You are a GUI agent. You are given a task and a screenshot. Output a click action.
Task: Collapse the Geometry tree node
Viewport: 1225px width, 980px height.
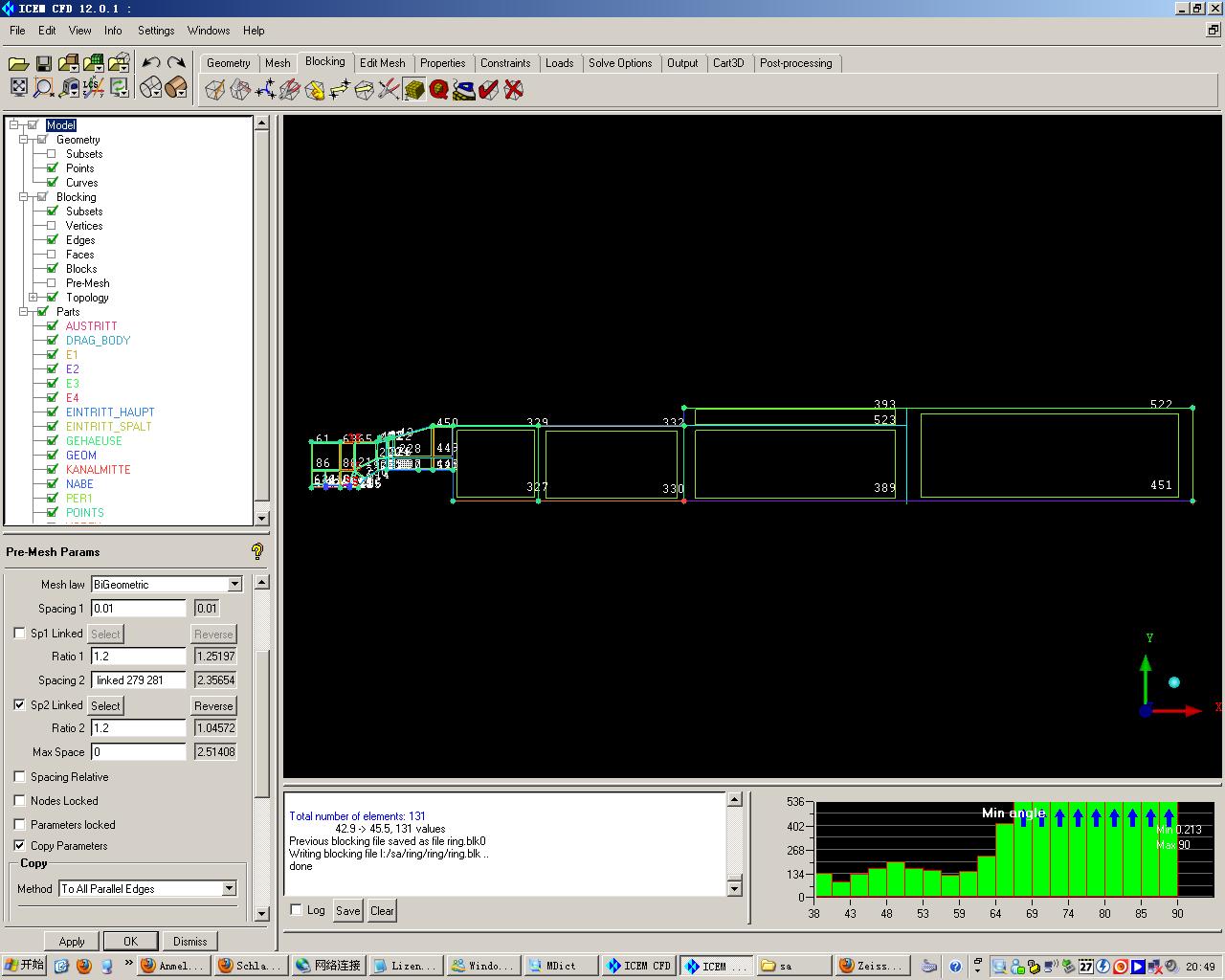24,139
